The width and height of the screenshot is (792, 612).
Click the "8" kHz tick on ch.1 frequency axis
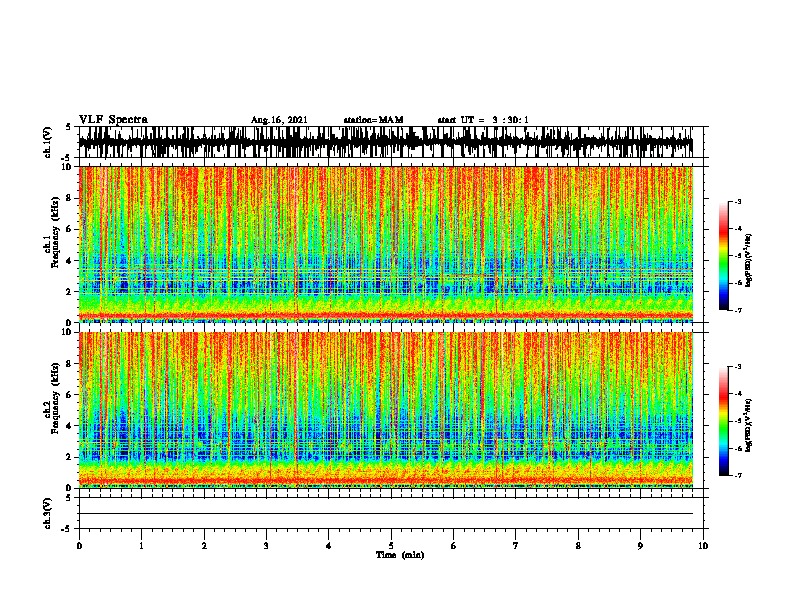click(70, 198)
